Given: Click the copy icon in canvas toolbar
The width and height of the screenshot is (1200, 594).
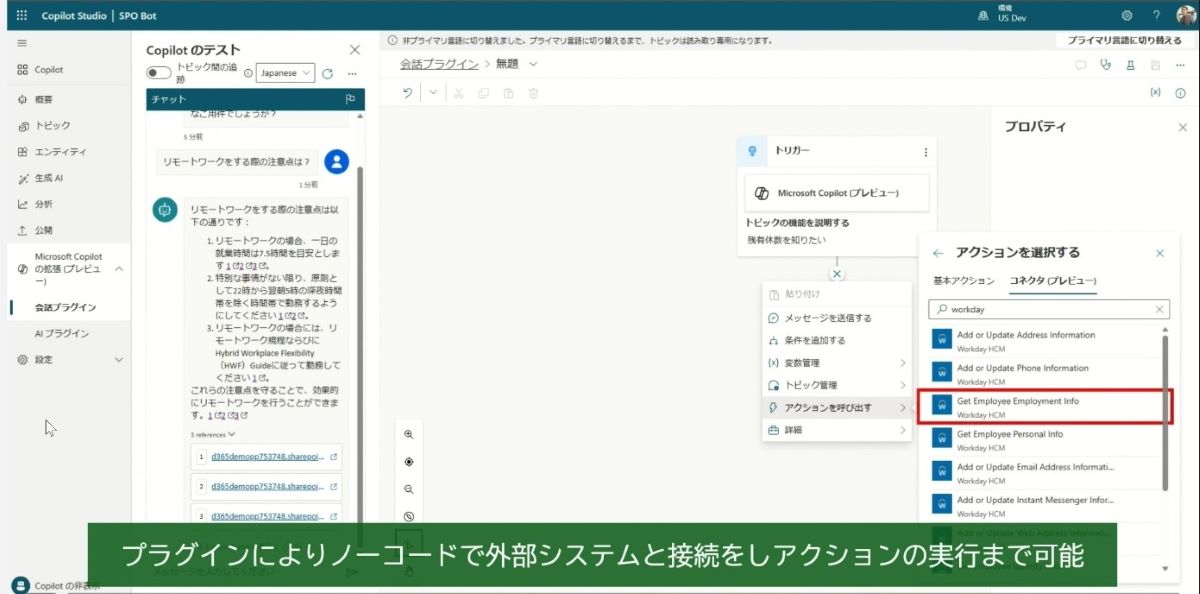Looking at the screenshot, I should [x=484, y=93].
